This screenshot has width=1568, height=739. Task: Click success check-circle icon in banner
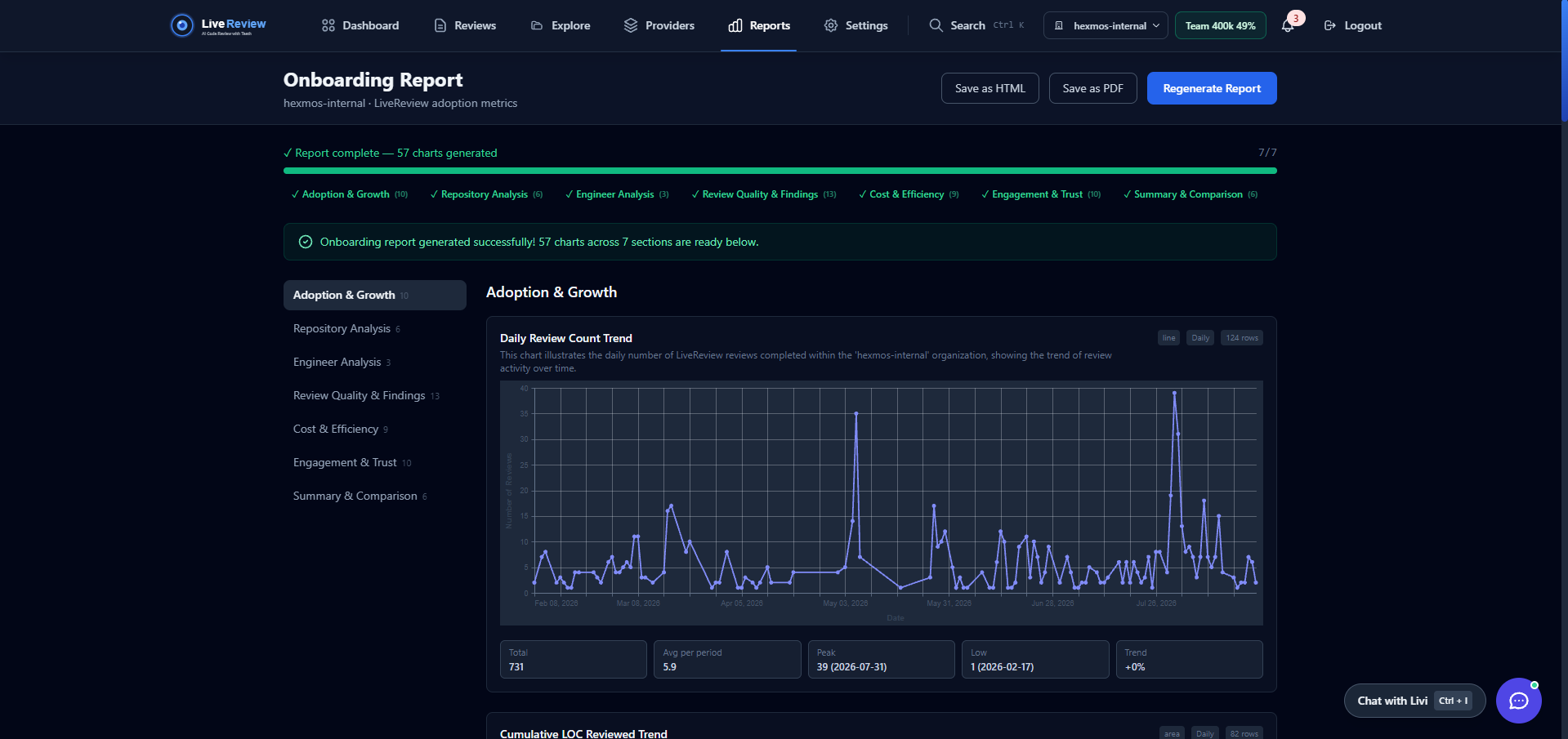coord(306,242)
